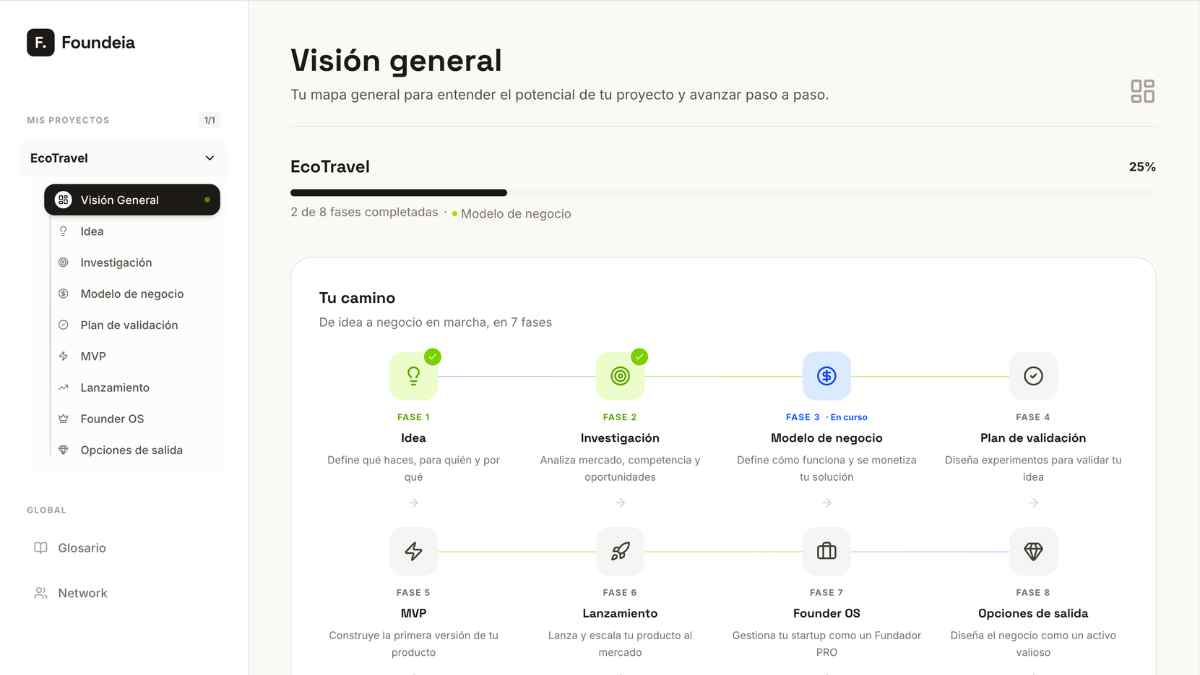
Task: Select the Idea lightbulb icon in sidebar
Action: click(64, 231)
